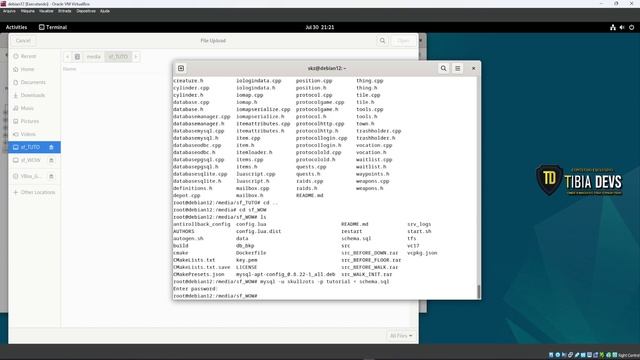Open the Terminal app menu in top bar
This screenshot has width=640, height=360.
coord(53,27)
